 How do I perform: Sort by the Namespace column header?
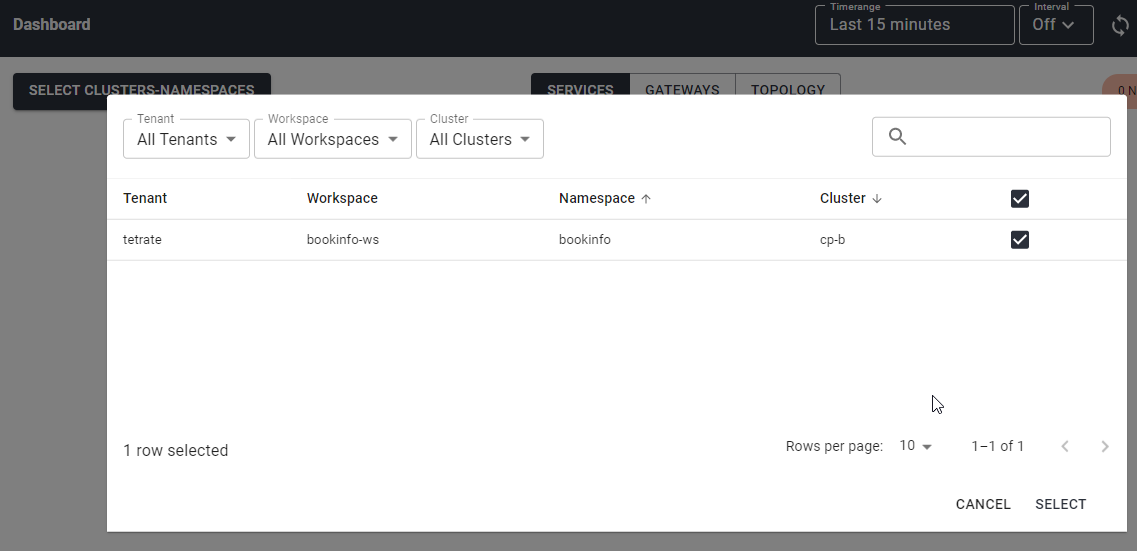(x=597, y=199)
